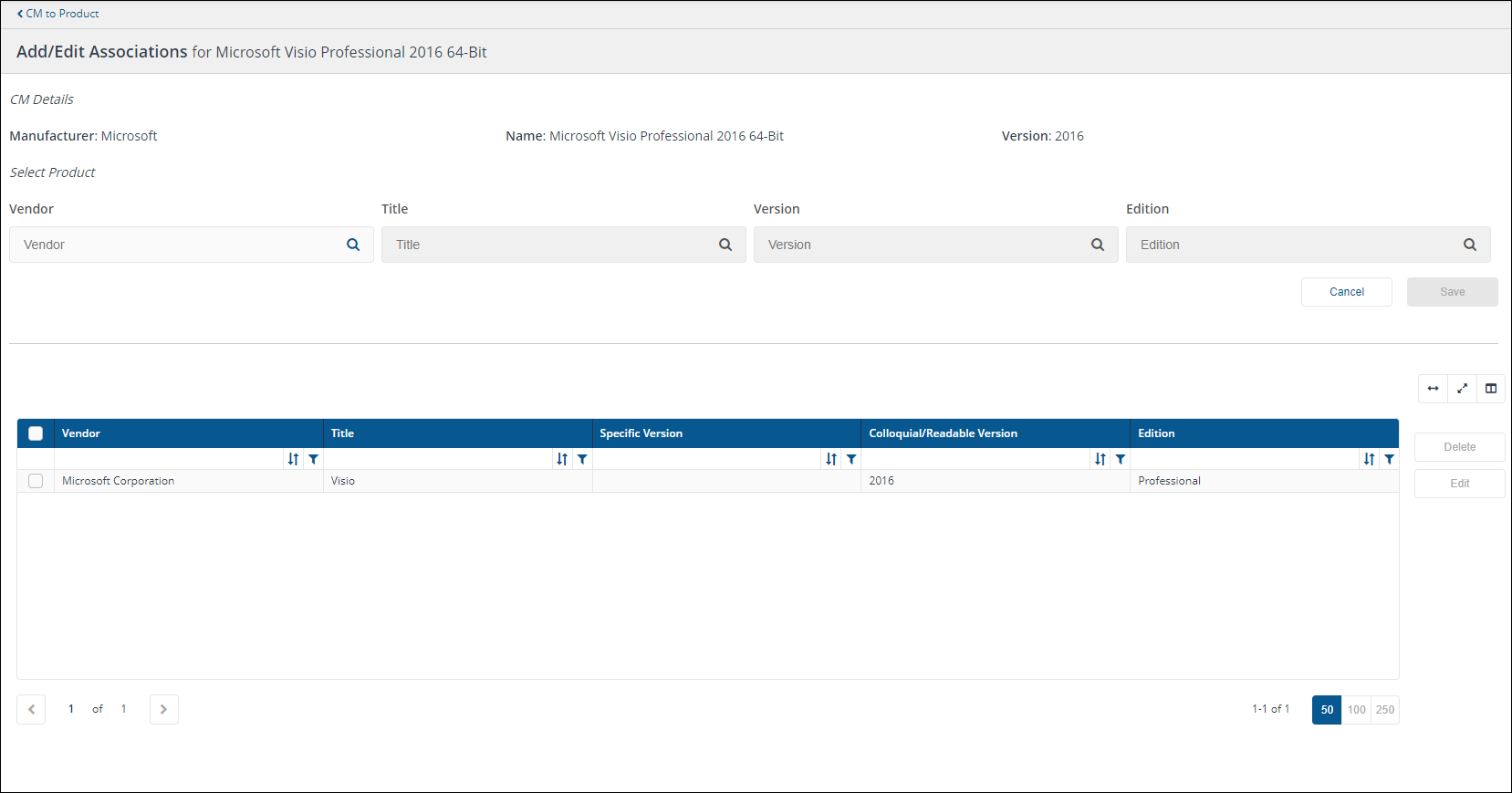1512x793 pixels.
Task: Filter the Edition column
Action: [x=1389, y=459]
